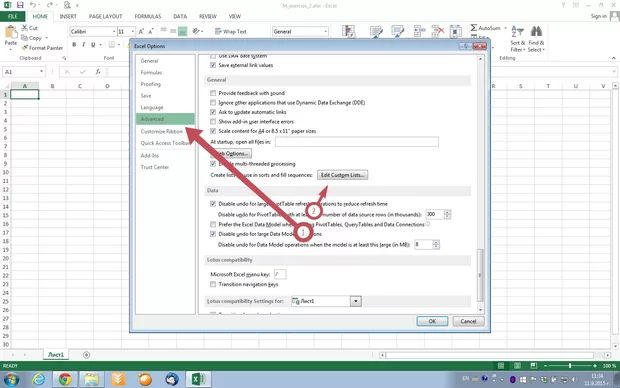
Task: Enable Provide feedback with sound checkbox
Action: pyautogui.click(x=213, y=93)
